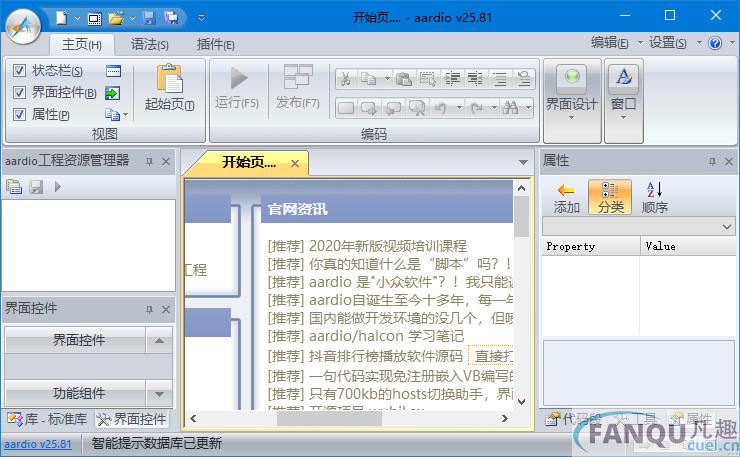Collapse 界面控件 group with up arrow
740x457 pixels.
click(x=159, y=340)
